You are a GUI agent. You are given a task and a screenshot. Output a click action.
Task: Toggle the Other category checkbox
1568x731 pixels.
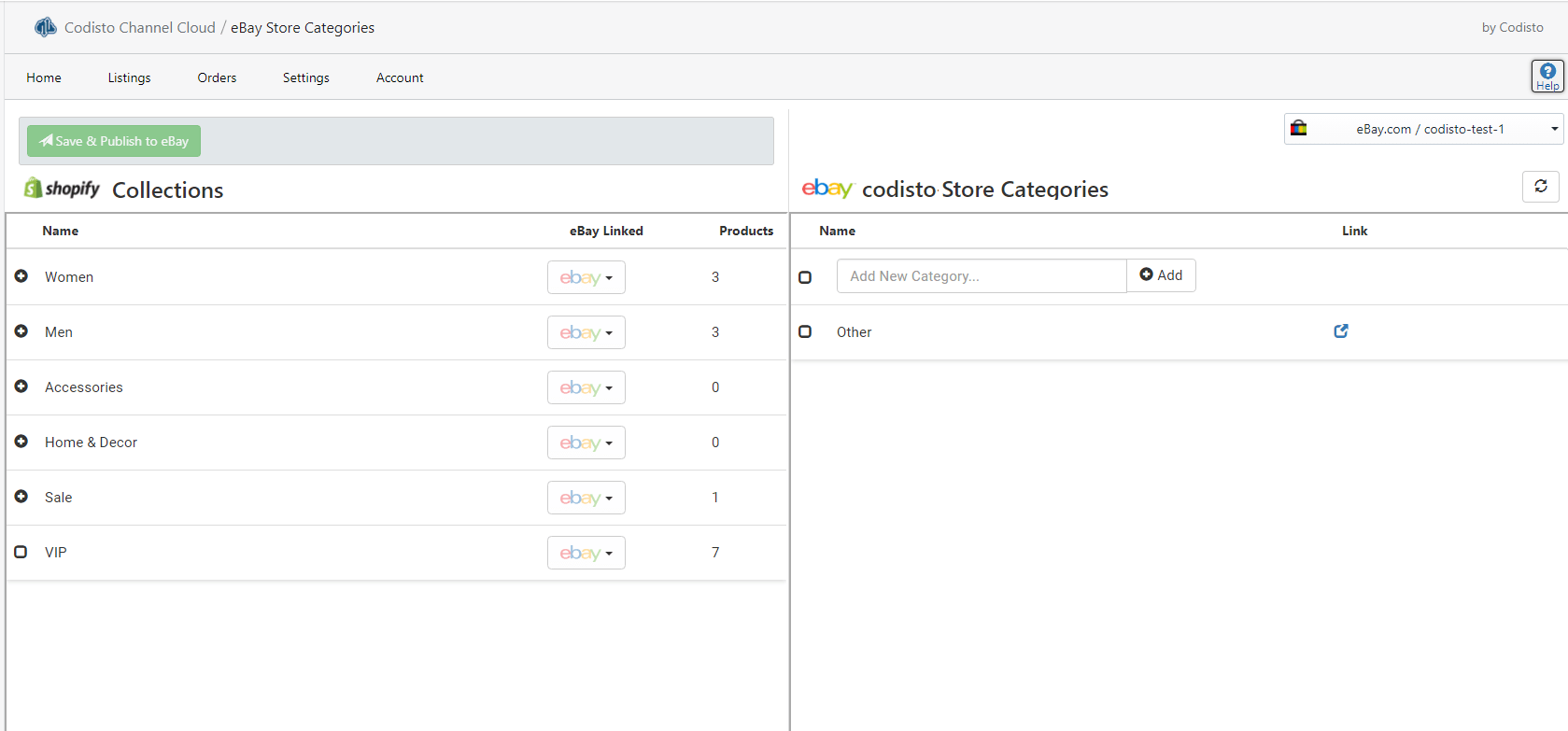click(805, 331)
